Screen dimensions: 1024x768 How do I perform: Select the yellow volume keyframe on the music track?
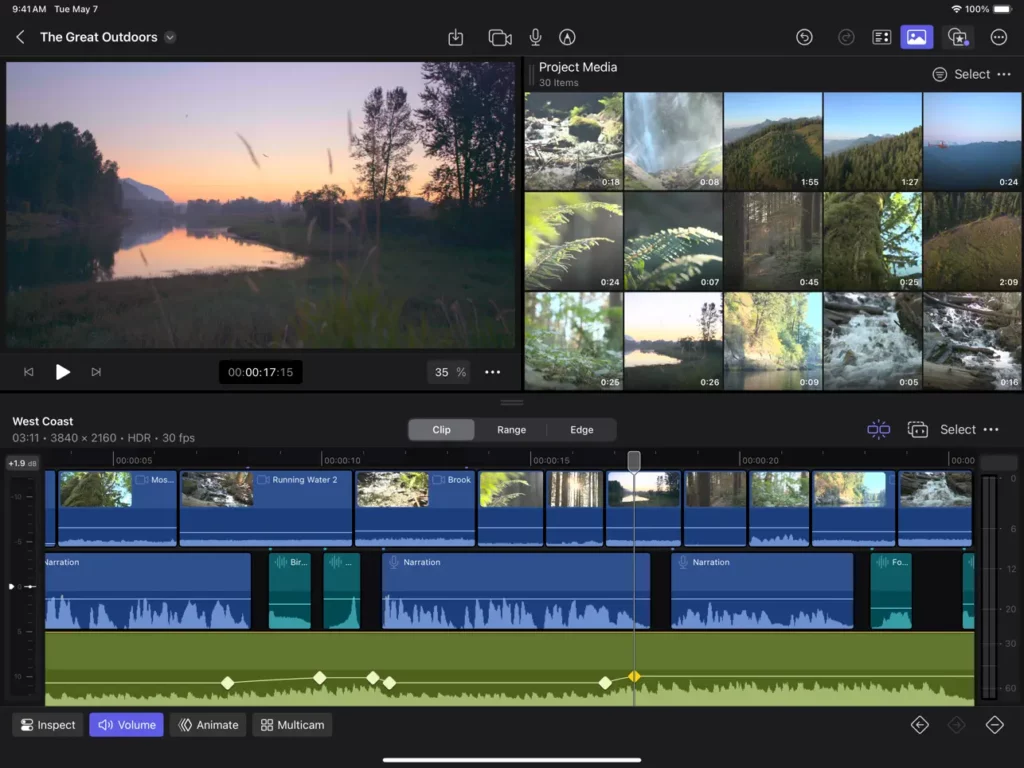635,676
